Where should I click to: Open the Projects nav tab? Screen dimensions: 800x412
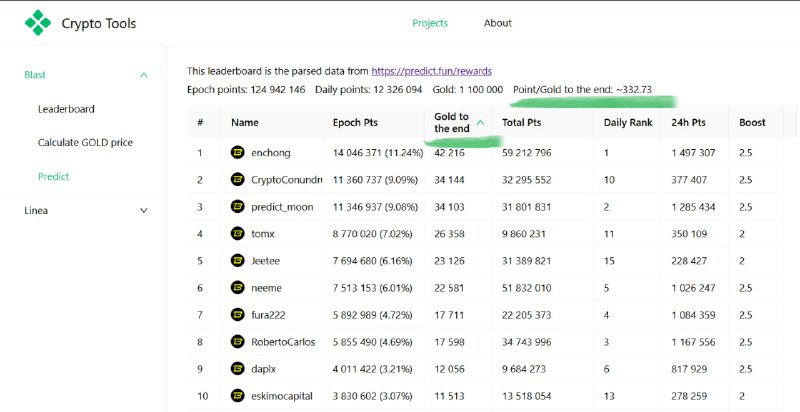pyautogui.click(x=430, y=23)
